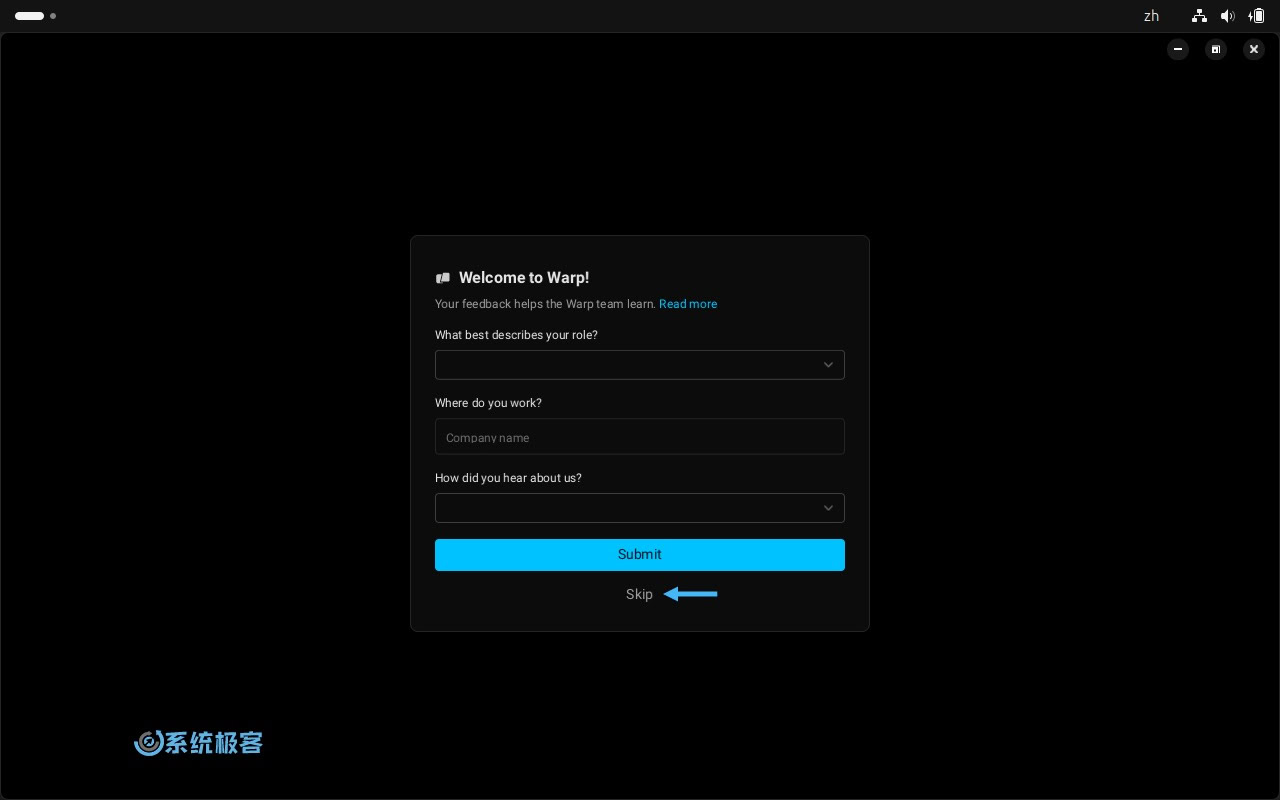Click the 'Welcome to Warp!' heading
This screenshot has width=1280, height=800.
(x=524, y=278)
